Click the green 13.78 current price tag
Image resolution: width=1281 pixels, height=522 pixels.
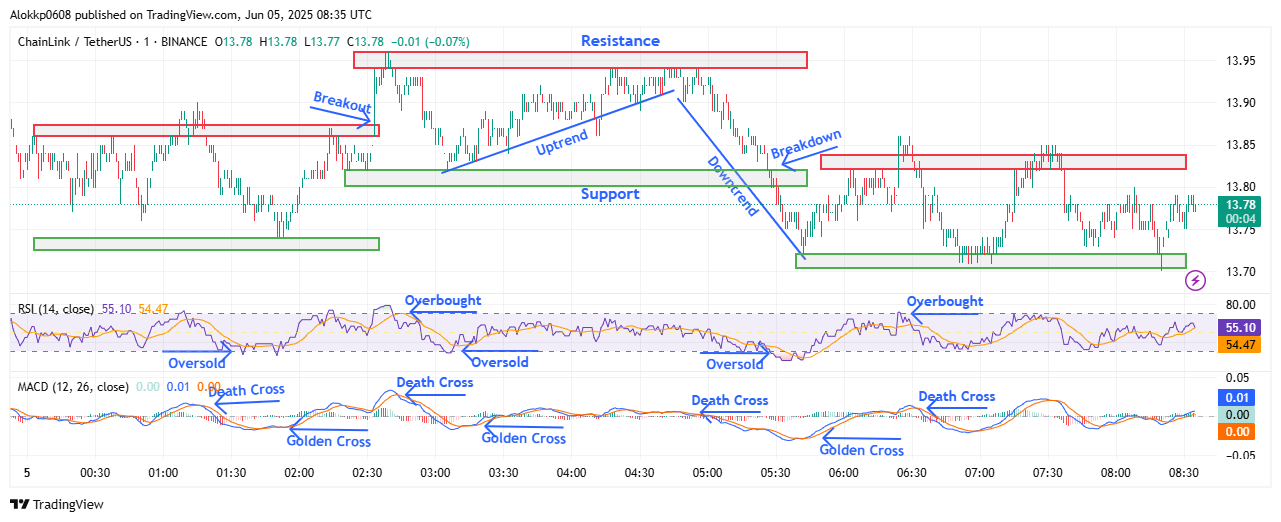point(1238,212)
